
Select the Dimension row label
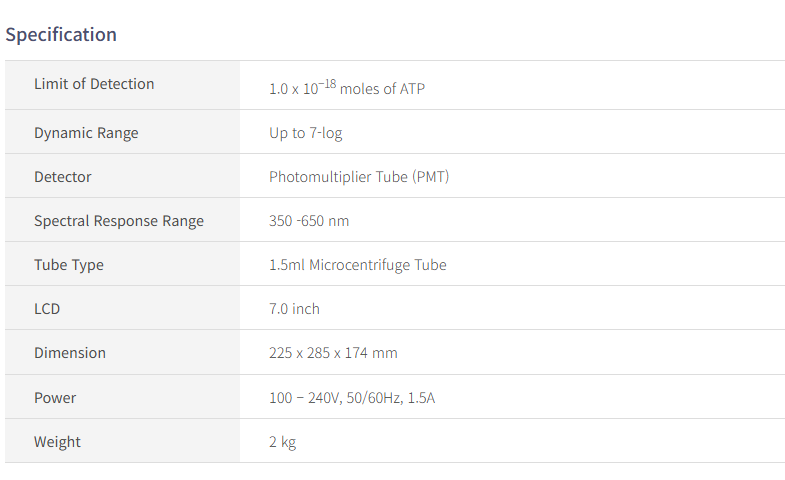(70, 353)
